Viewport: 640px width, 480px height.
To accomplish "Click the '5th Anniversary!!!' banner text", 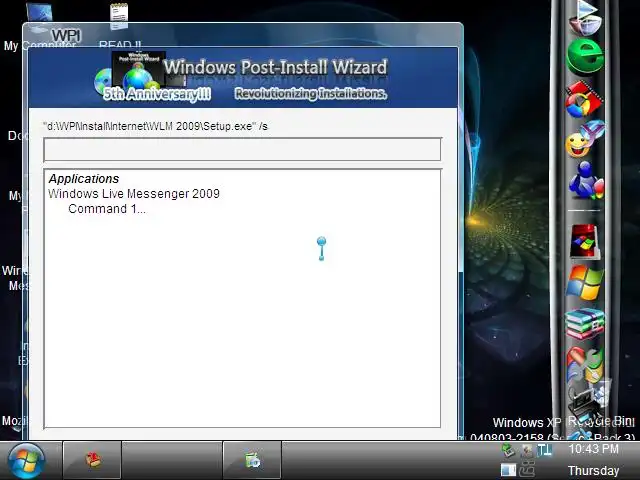I will pyautogui.click(x=157, y=94).
